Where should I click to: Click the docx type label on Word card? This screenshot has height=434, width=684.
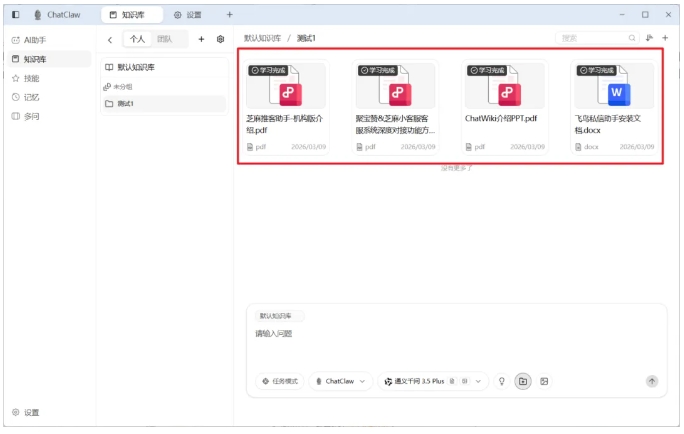point(587,147)
